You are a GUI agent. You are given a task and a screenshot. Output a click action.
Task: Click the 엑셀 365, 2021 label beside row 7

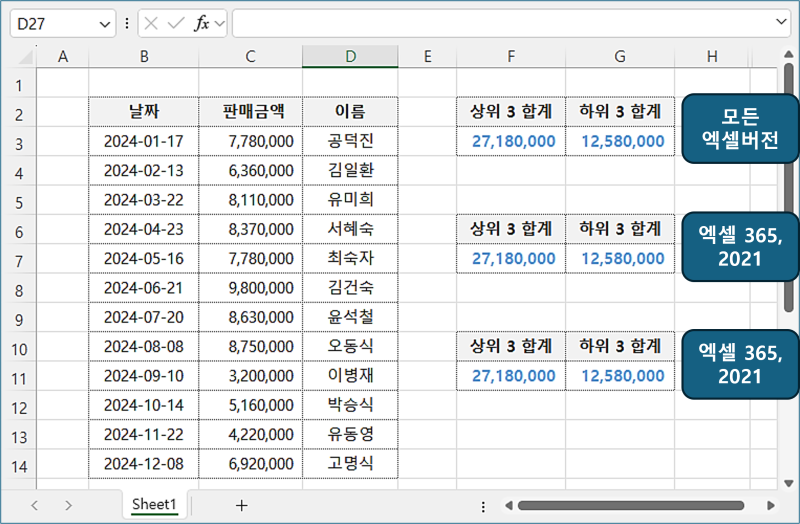(x=741, y=246)
